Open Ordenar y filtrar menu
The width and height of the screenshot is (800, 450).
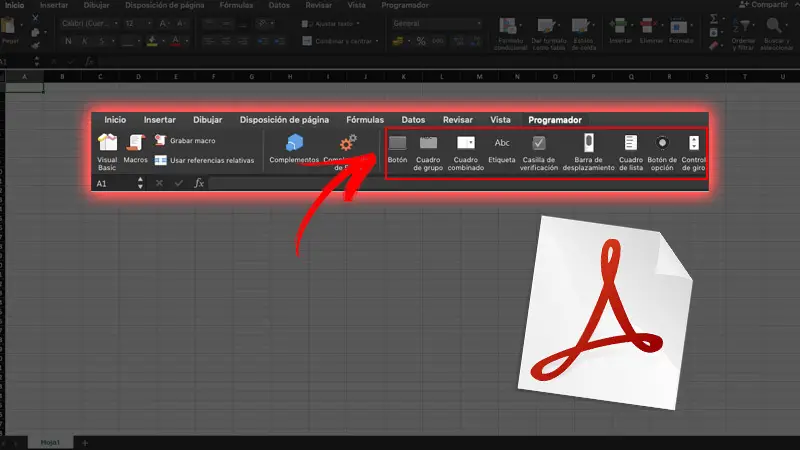(x=743, y=34)
